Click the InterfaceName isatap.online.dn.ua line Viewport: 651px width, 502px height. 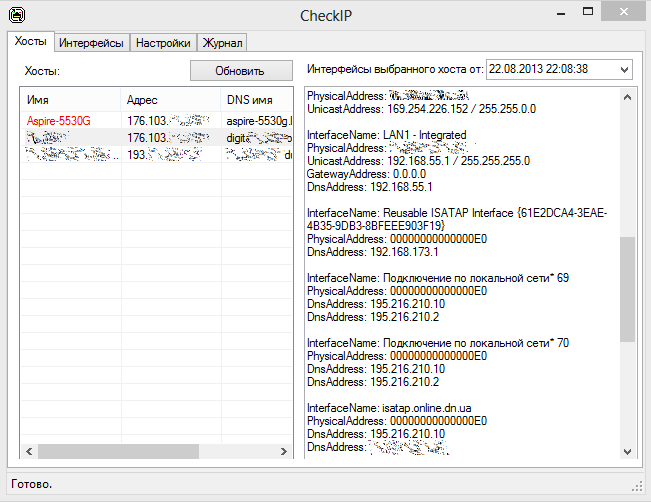click(389, 408)
